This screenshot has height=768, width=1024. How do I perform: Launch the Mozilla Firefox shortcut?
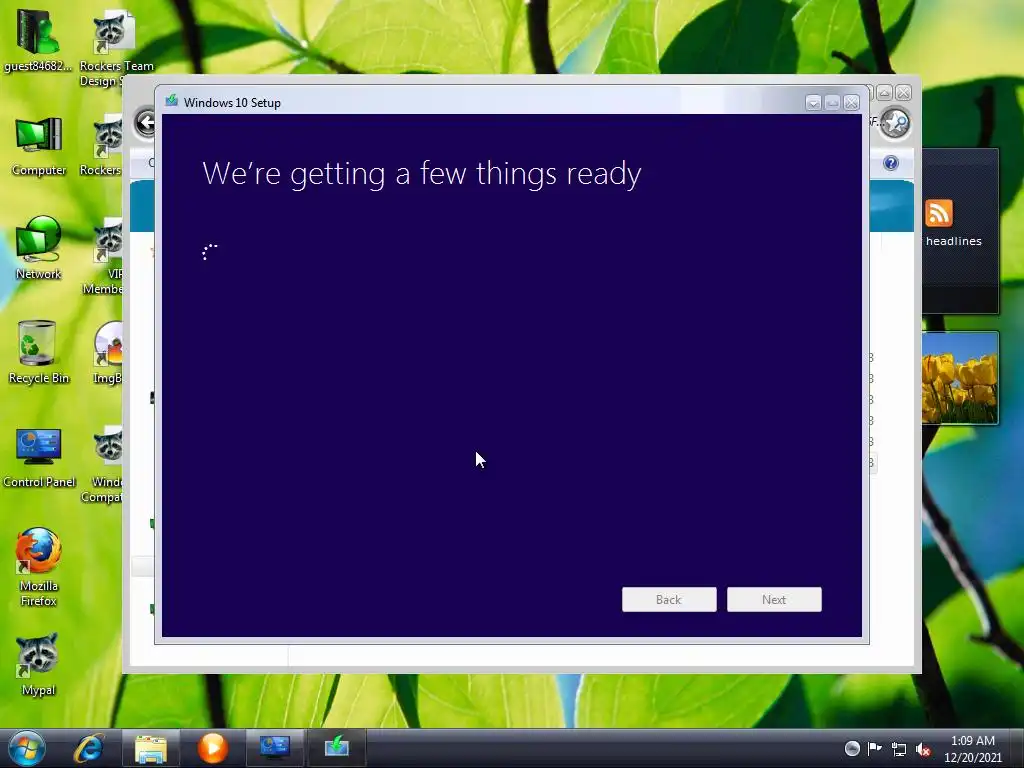(x=39, y=567)
